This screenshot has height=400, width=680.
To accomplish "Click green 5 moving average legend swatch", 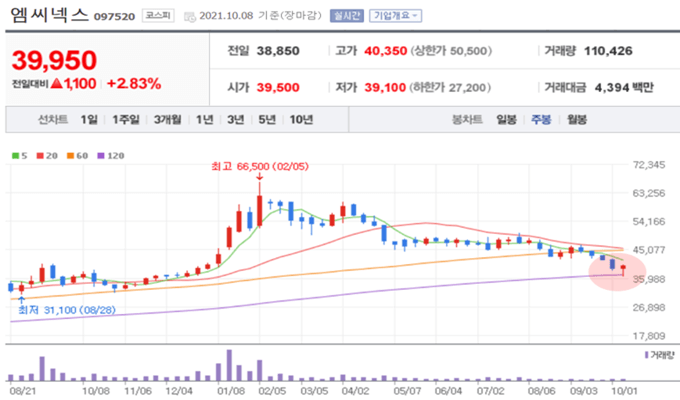I will [x=15, y=156].
